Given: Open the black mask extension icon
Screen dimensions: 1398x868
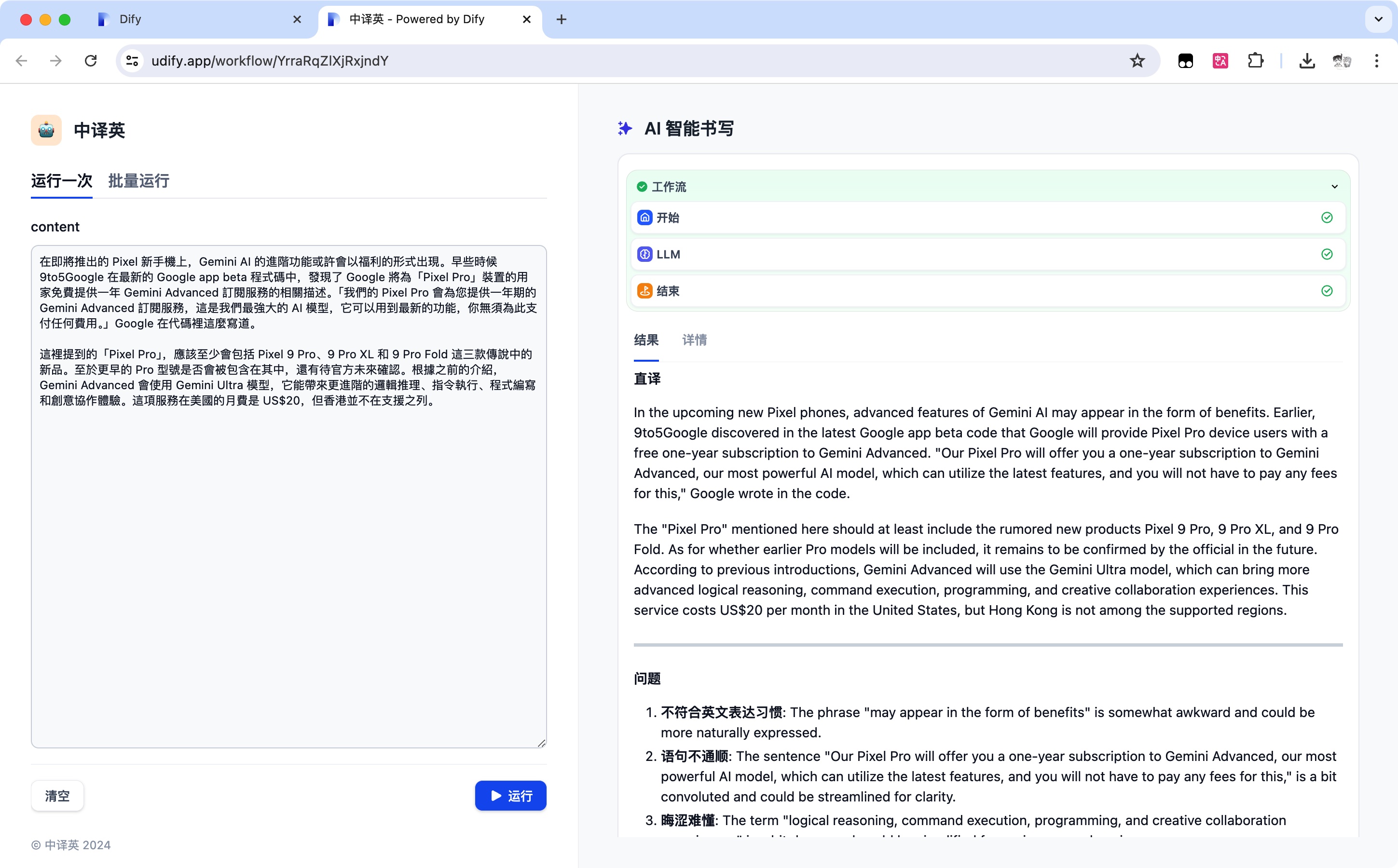Looking at the screenshot, I should click(x=1186, y=61).
